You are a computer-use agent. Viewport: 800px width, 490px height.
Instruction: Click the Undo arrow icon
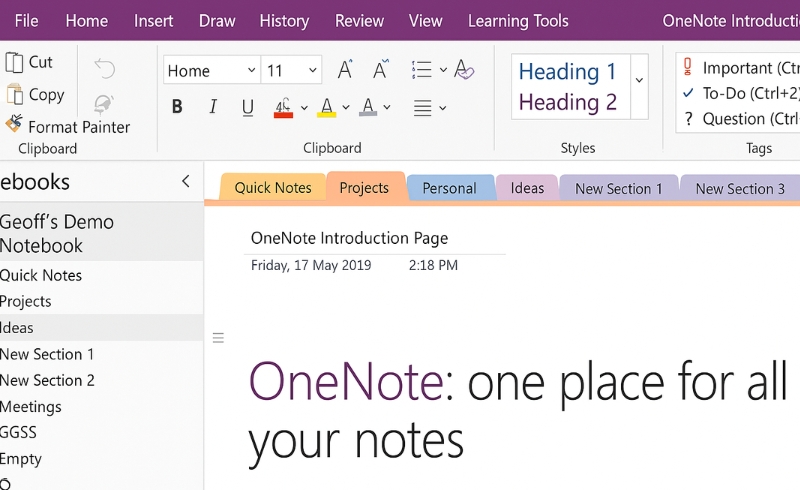click(105, 68)
